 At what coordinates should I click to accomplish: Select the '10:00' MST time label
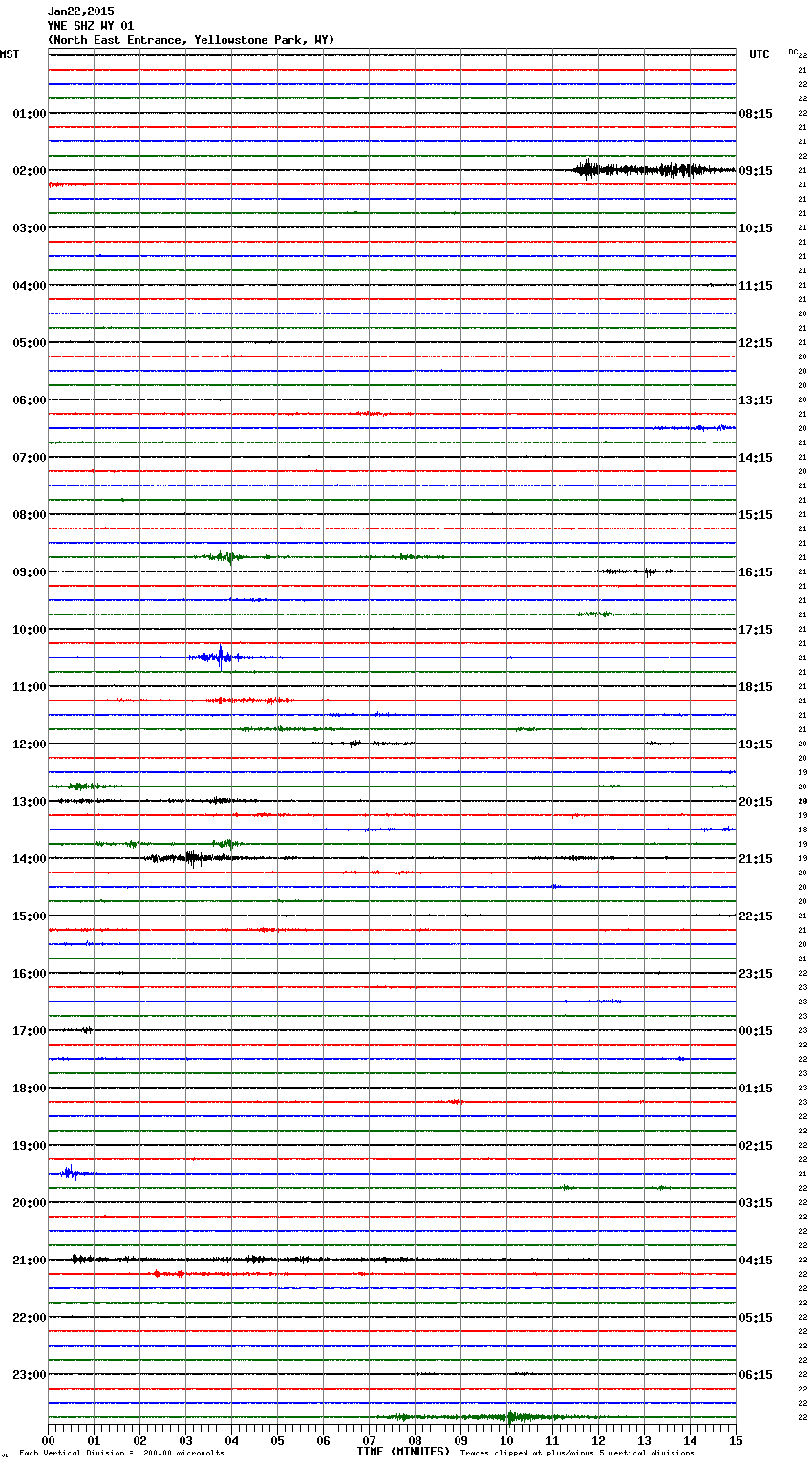(30, 630)
